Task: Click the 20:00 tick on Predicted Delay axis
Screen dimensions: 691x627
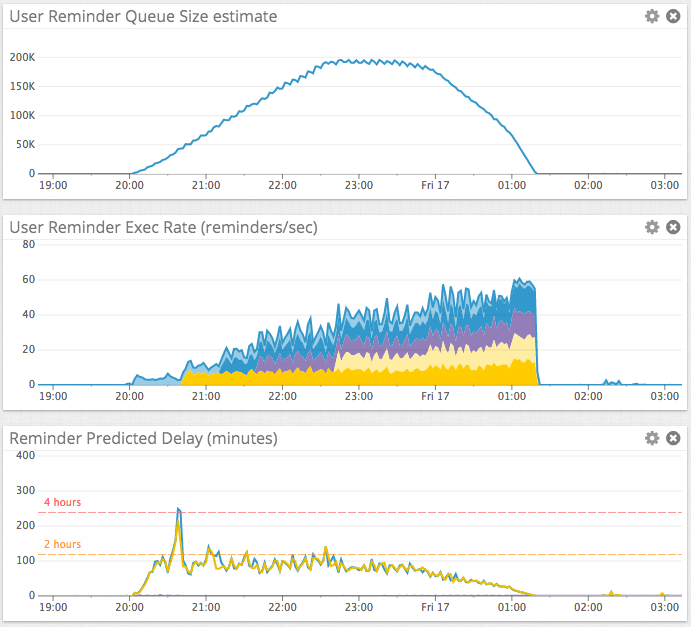Action: (x=130, y=607)
